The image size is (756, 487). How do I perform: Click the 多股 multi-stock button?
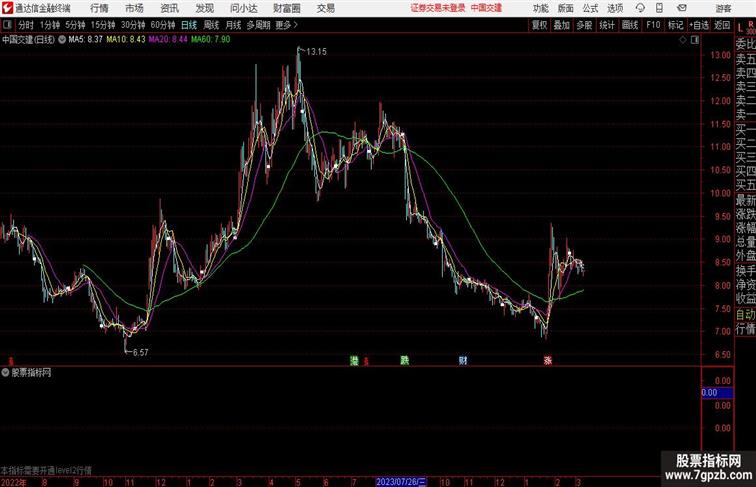[x=584, y=25]
